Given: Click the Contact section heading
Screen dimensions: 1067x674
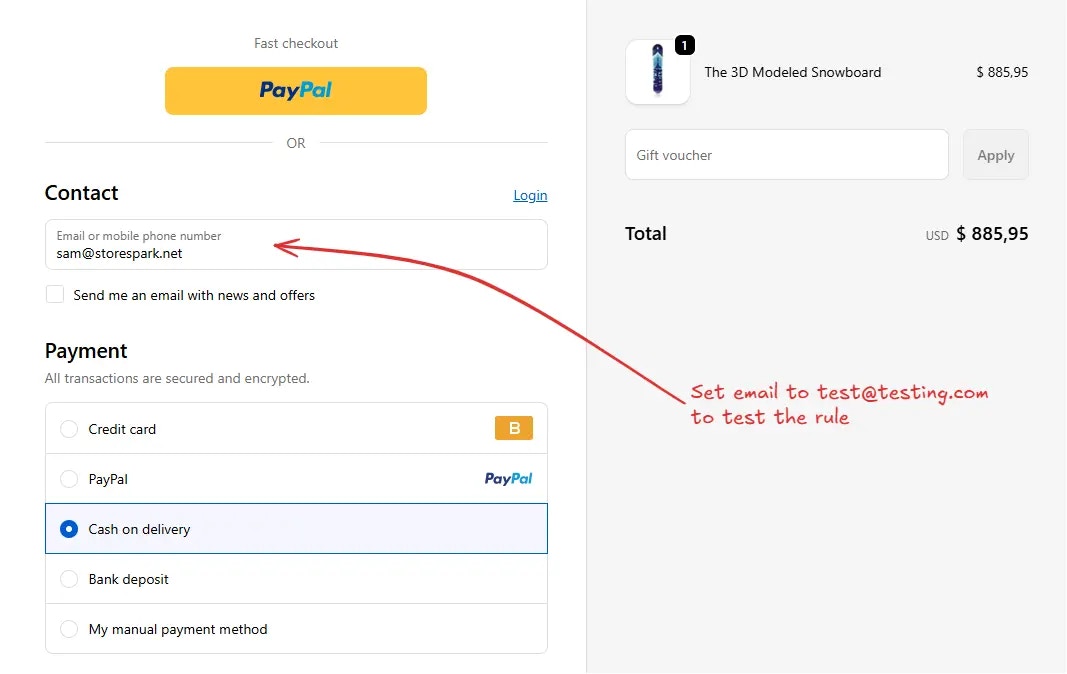Looking at the screenshot, I should pyautogui.click(x=82, y=193).
